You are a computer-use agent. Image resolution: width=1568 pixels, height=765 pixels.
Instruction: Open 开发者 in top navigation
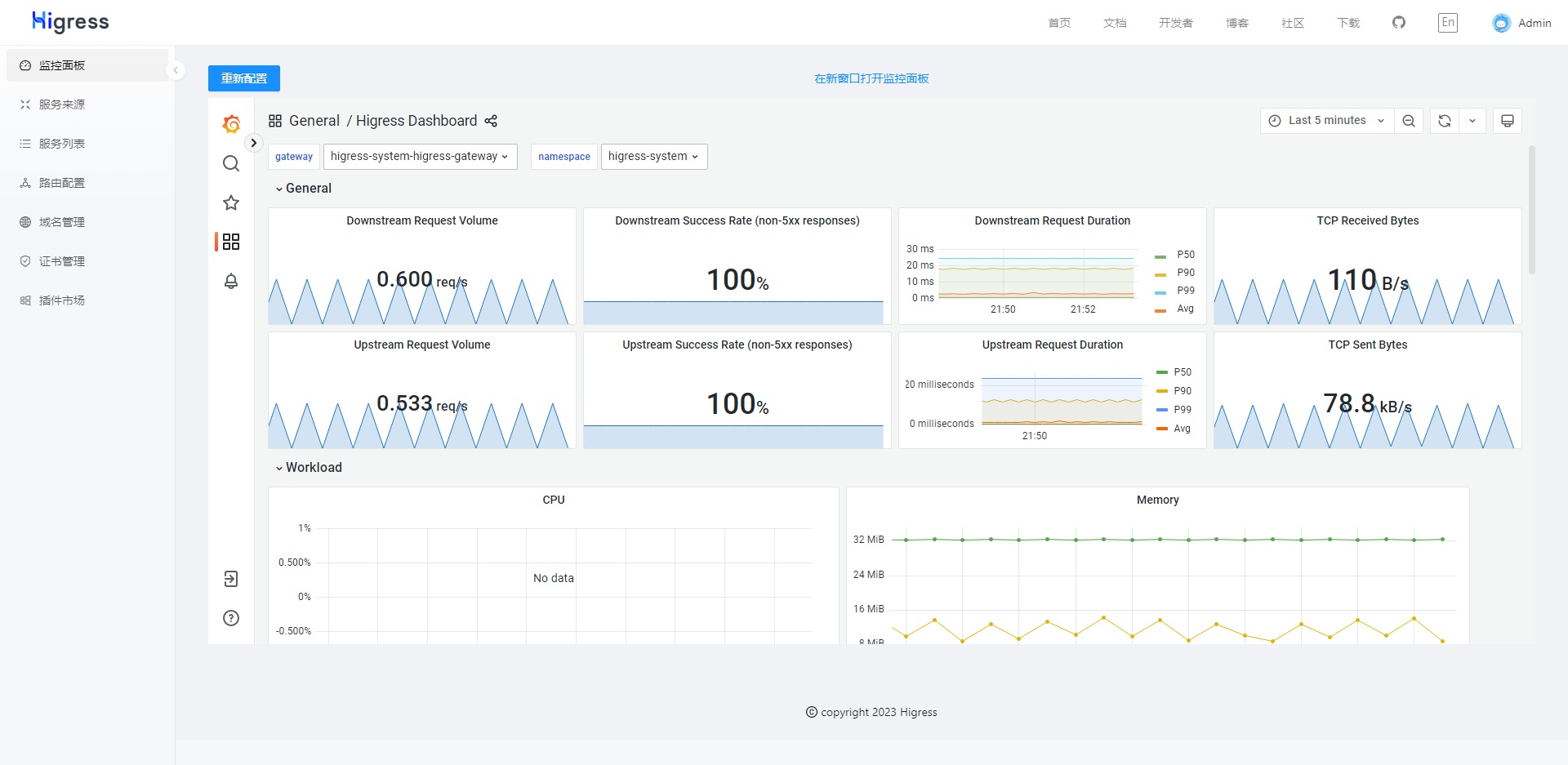pyautogui.click(x=1175, y=23)
